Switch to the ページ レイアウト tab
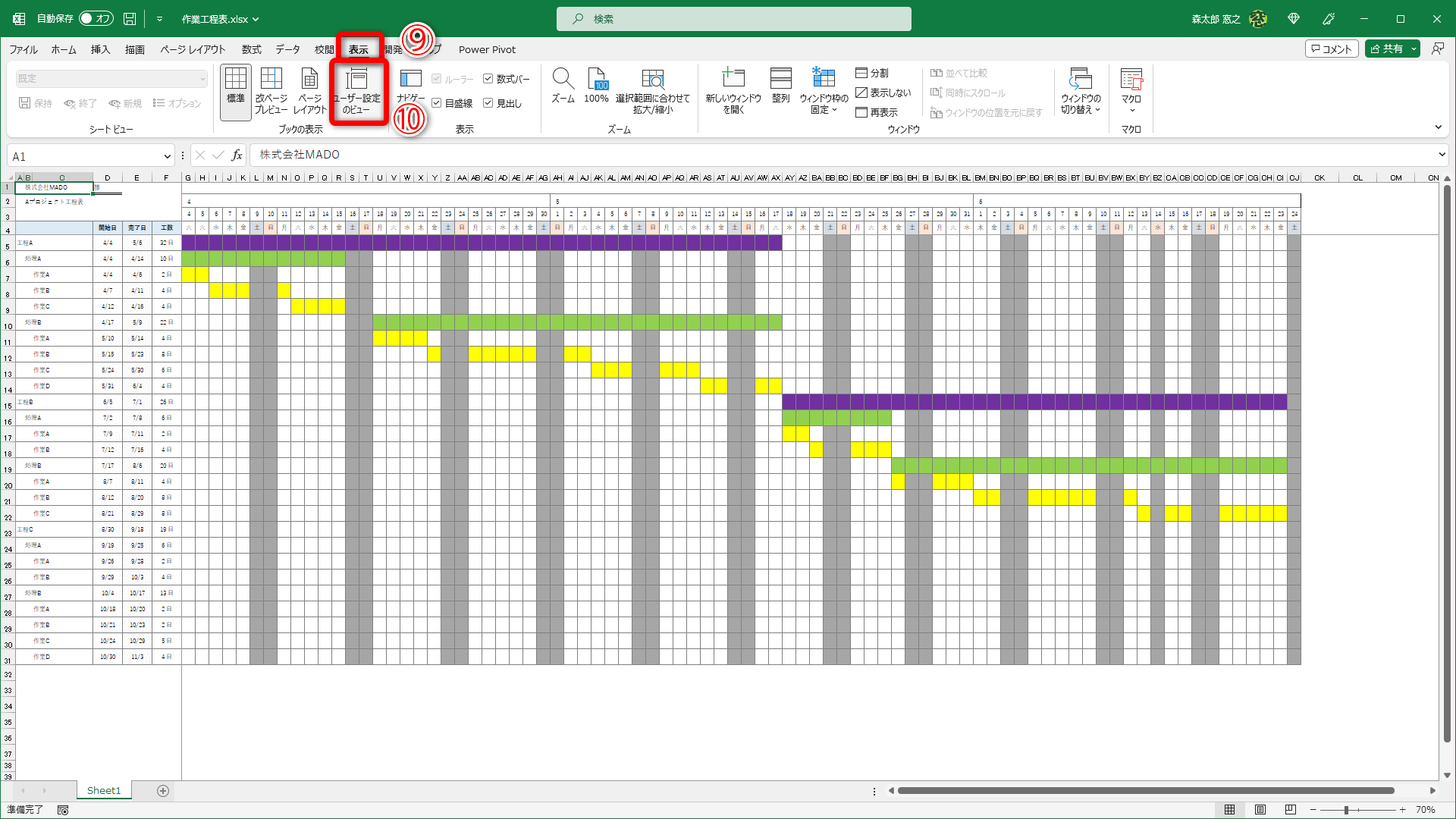The image size is (1456, 819). point(193,49)
